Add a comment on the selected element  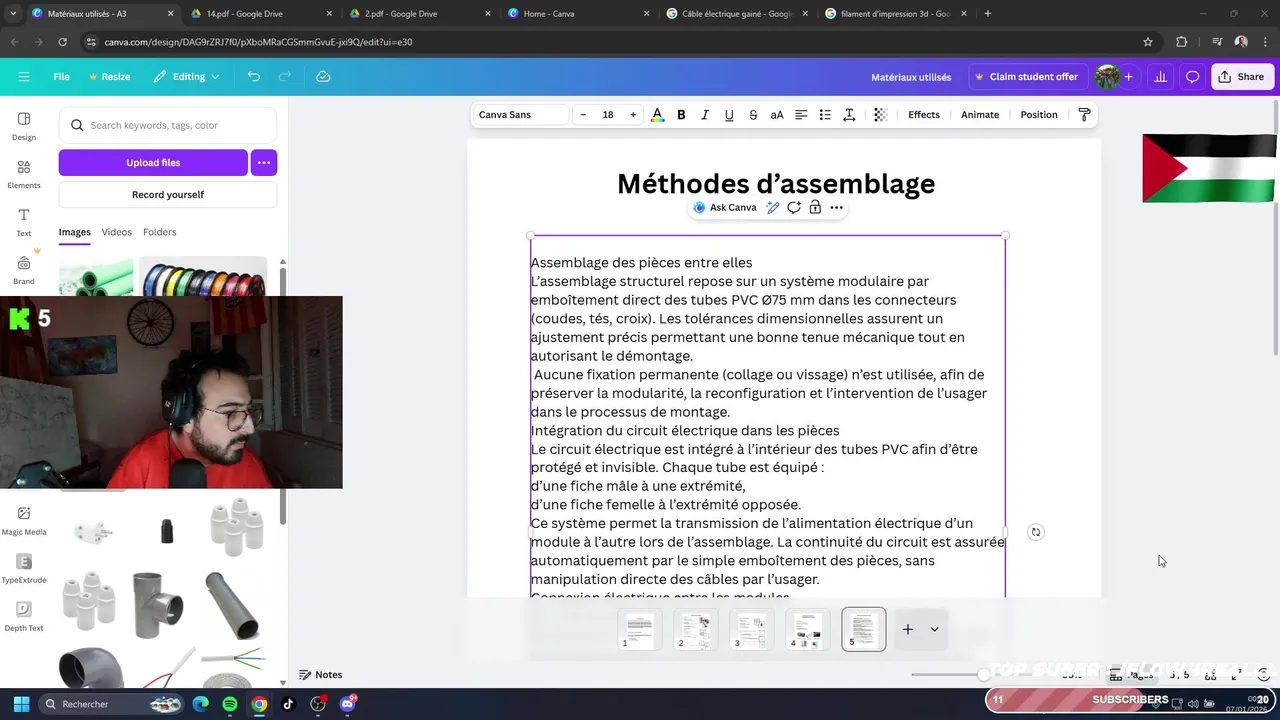[x=794, y=208]
